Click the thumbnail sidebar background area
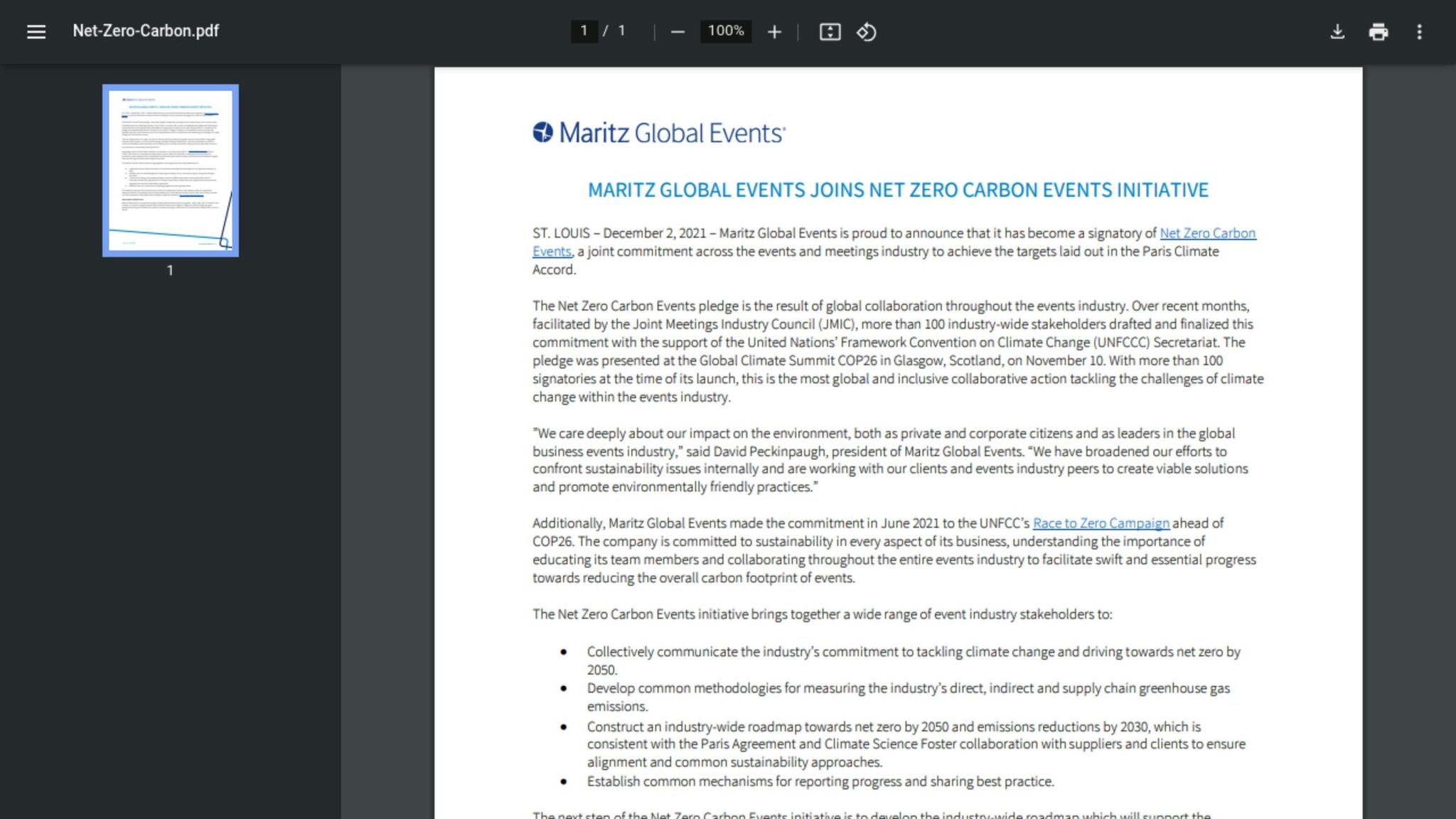 click(x=171, y=498)
